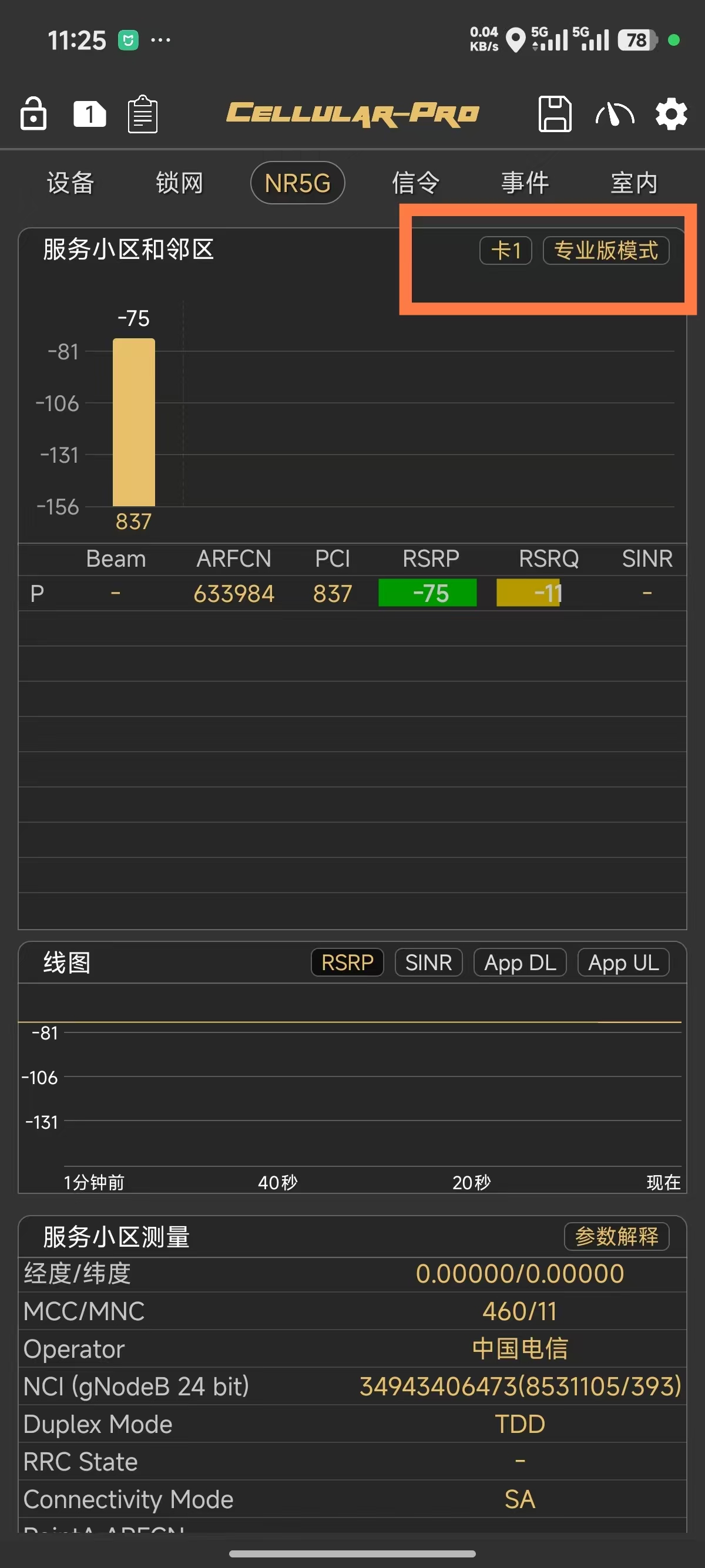The width and height of the screenshot is (705, 1568).
Task: Select RSRP line chart option
Action: point(347,963)
